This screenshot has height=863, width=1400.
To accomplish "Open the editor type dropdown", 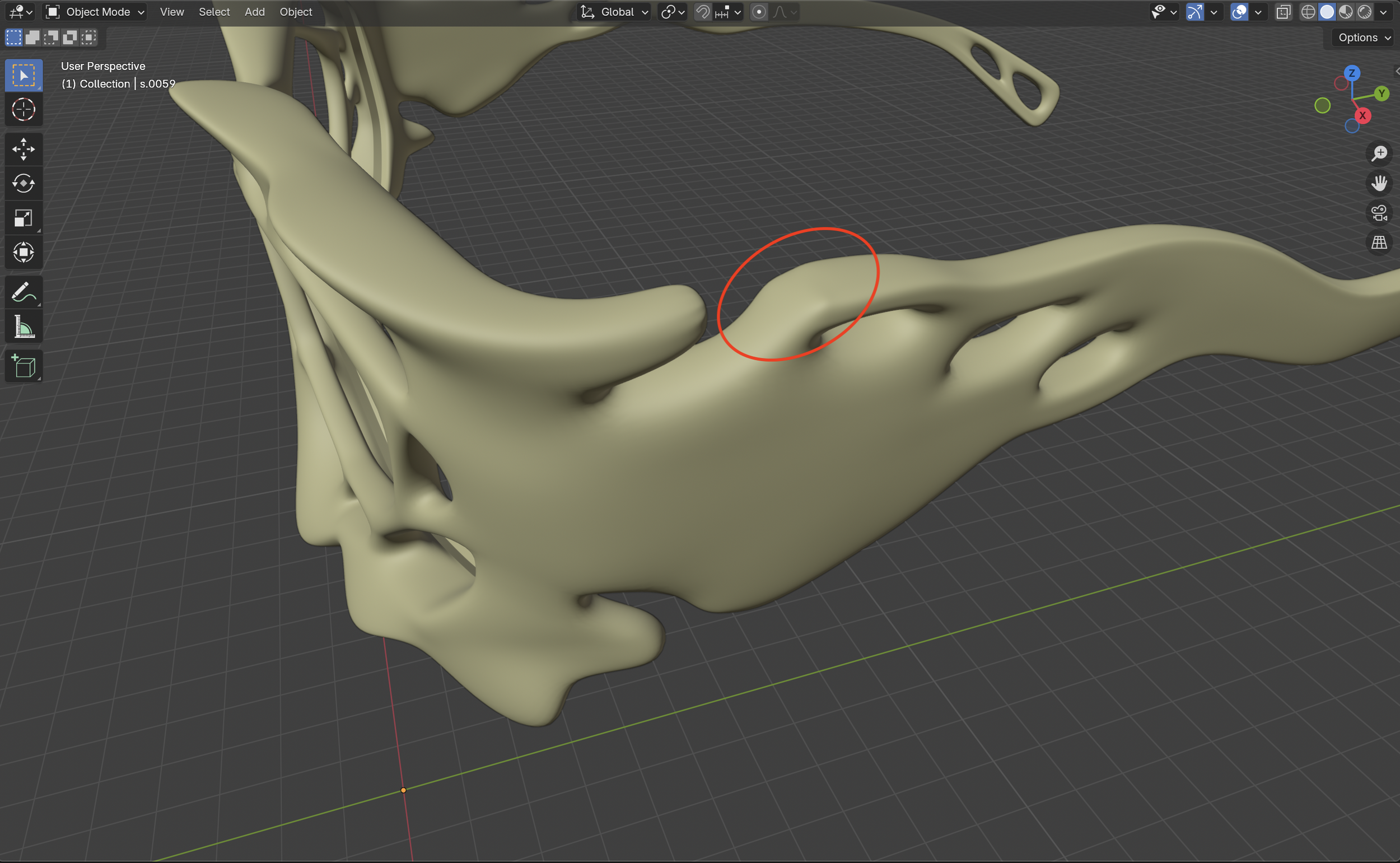I will pyautogui.click(x=21, y=12).
